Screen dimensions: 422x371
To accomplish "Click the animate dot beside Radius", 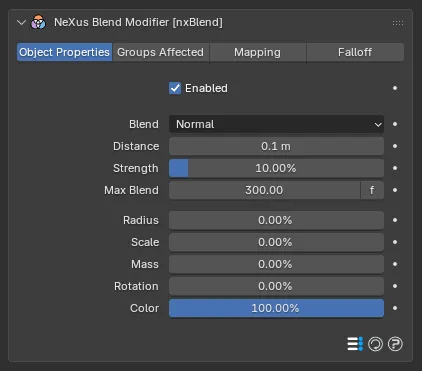I will (x=395, y=220).
